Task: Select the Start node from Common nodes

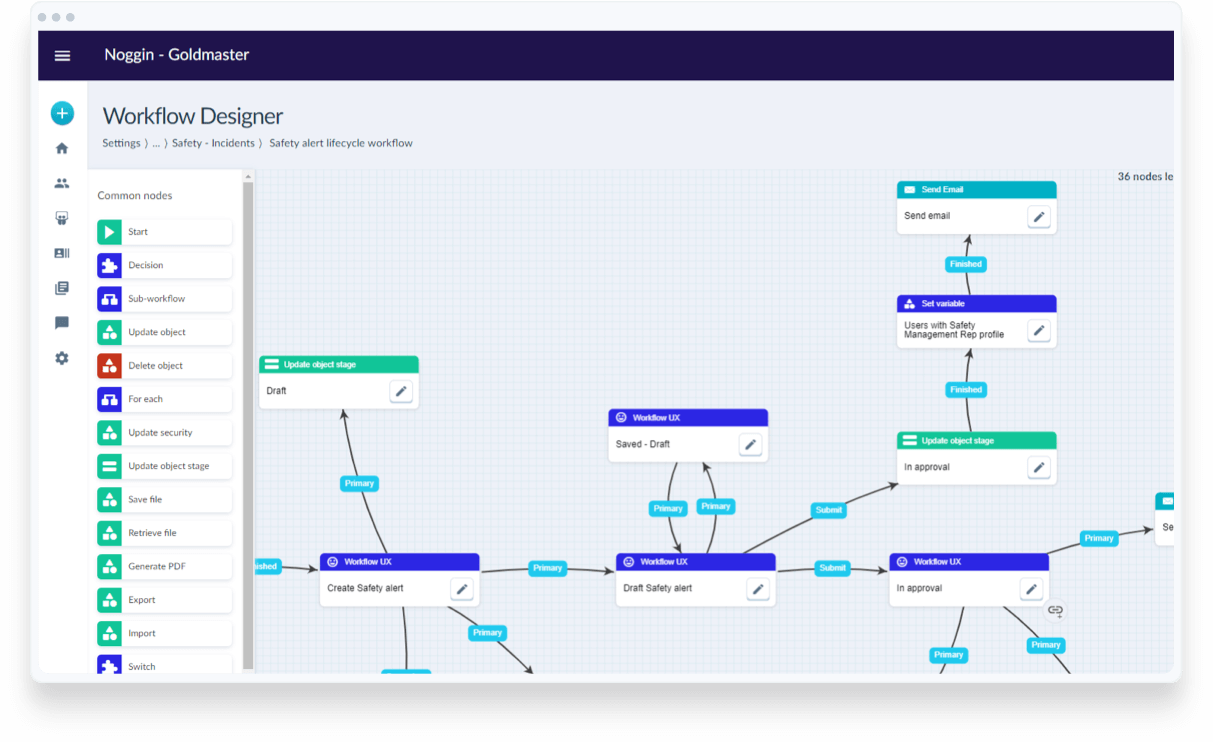Action: coord(163,231)
